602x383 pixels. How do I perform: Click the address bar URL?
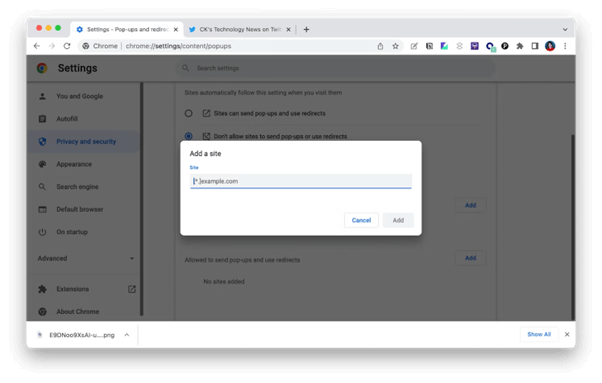pos(178,46)
